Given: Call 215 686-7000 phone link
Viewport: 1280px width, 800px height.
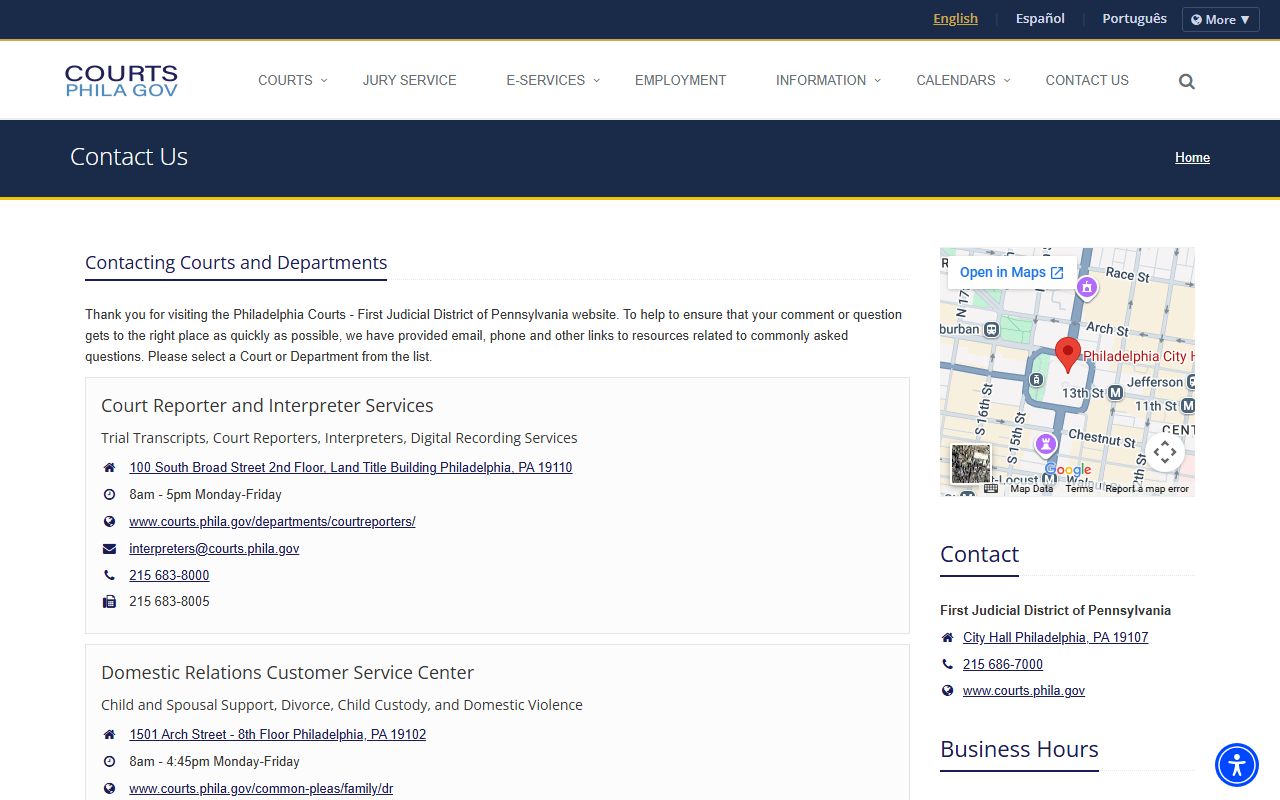Looking at the screenshot, I should tap(1003, 665).
